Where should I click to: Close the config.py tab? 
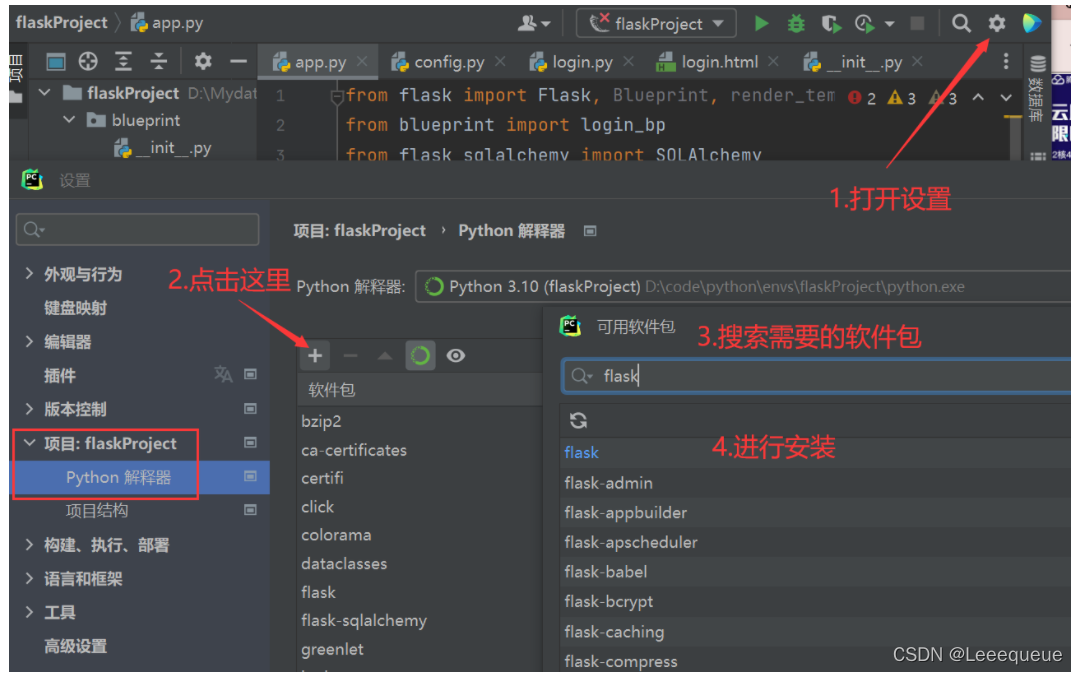(500, 62)
